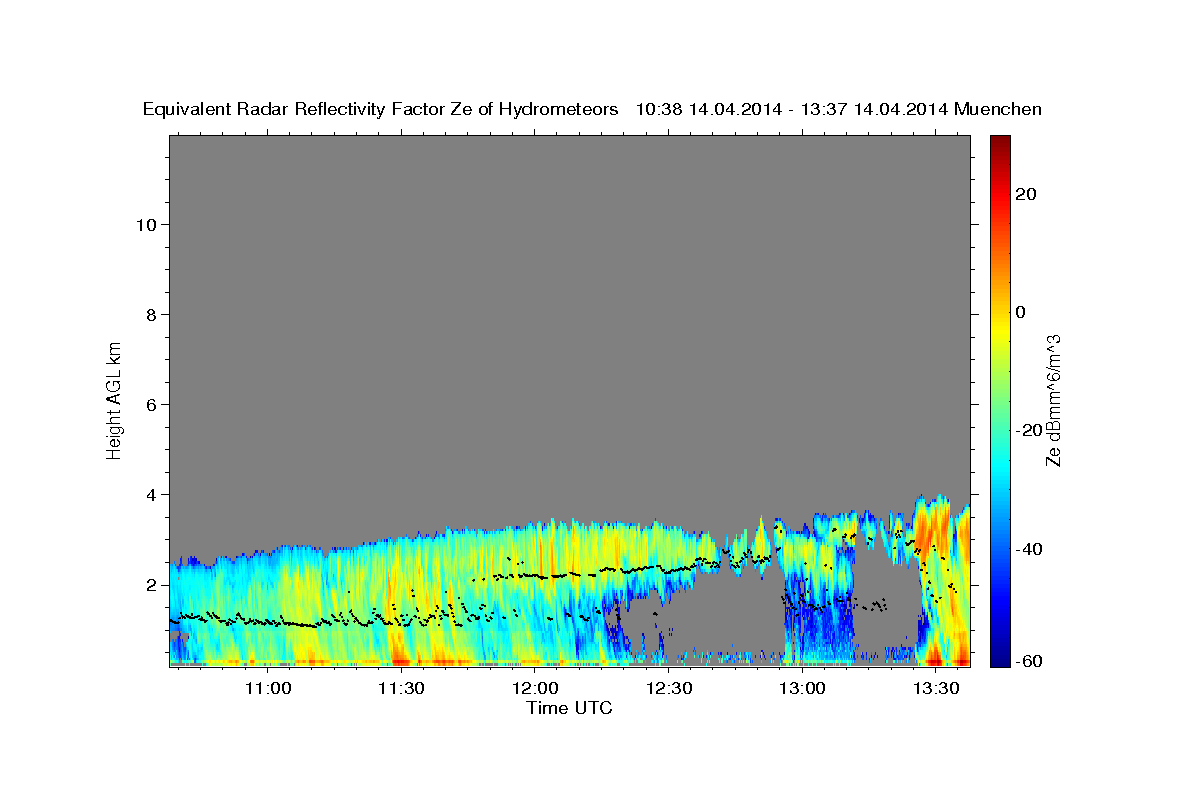This screenshot has width=1200, height=800.
Task: Click the 11:00 time tick label
Action: pyautogui.click(x=268, y=688)
